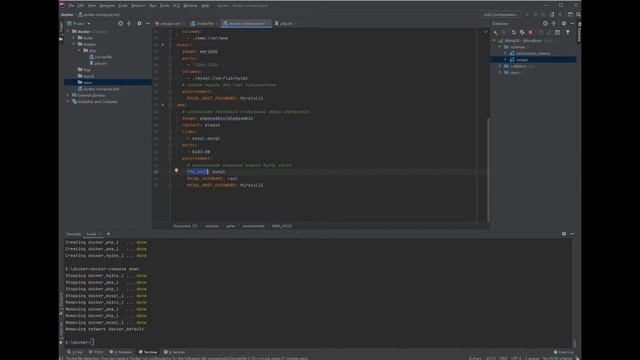Click the locate-file target icon in Project panel
This screenshot has width=640, height=360.
[120, 23]
